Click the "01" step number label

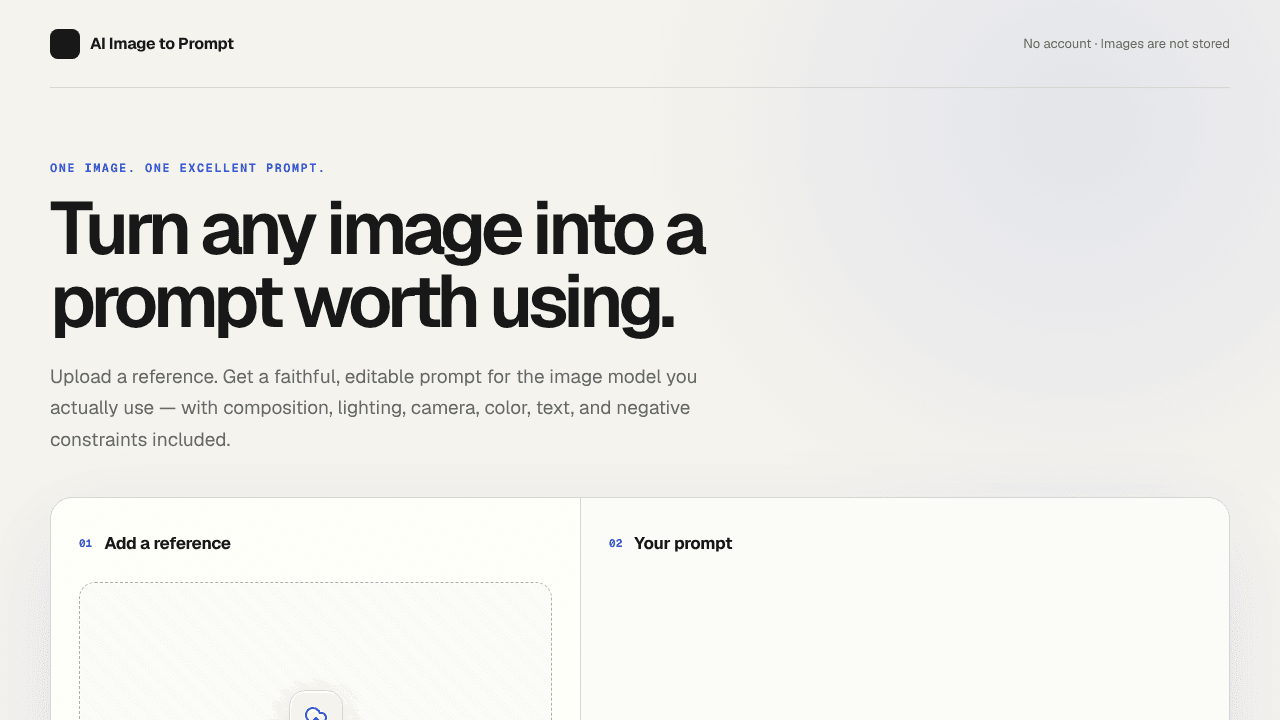[x=85, y=544]
